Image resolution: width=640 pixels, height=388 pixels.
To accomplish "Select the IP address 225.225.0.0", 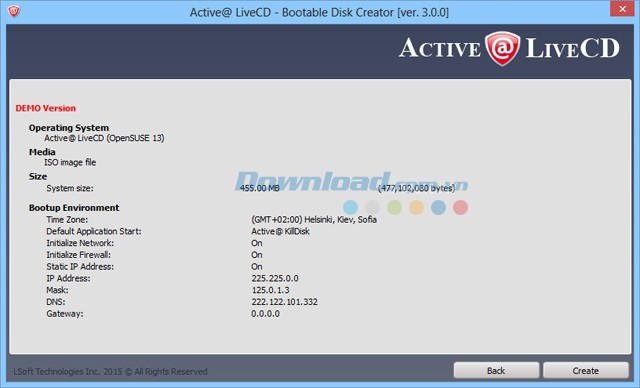I will [x=275, y=278].
